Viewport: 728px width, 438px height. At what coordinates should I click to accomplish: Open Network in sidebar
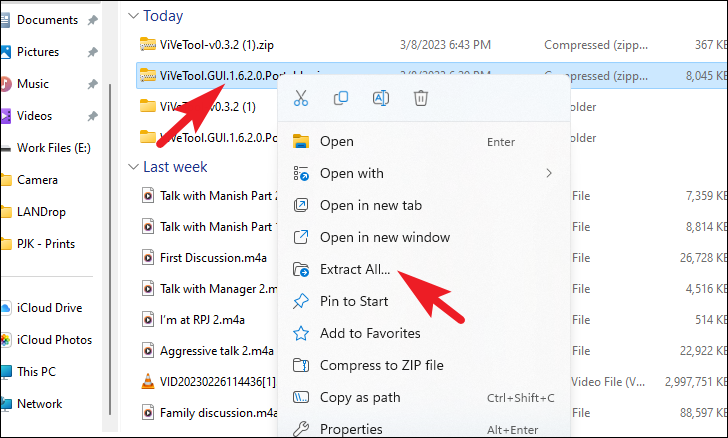tap(39, 404)
